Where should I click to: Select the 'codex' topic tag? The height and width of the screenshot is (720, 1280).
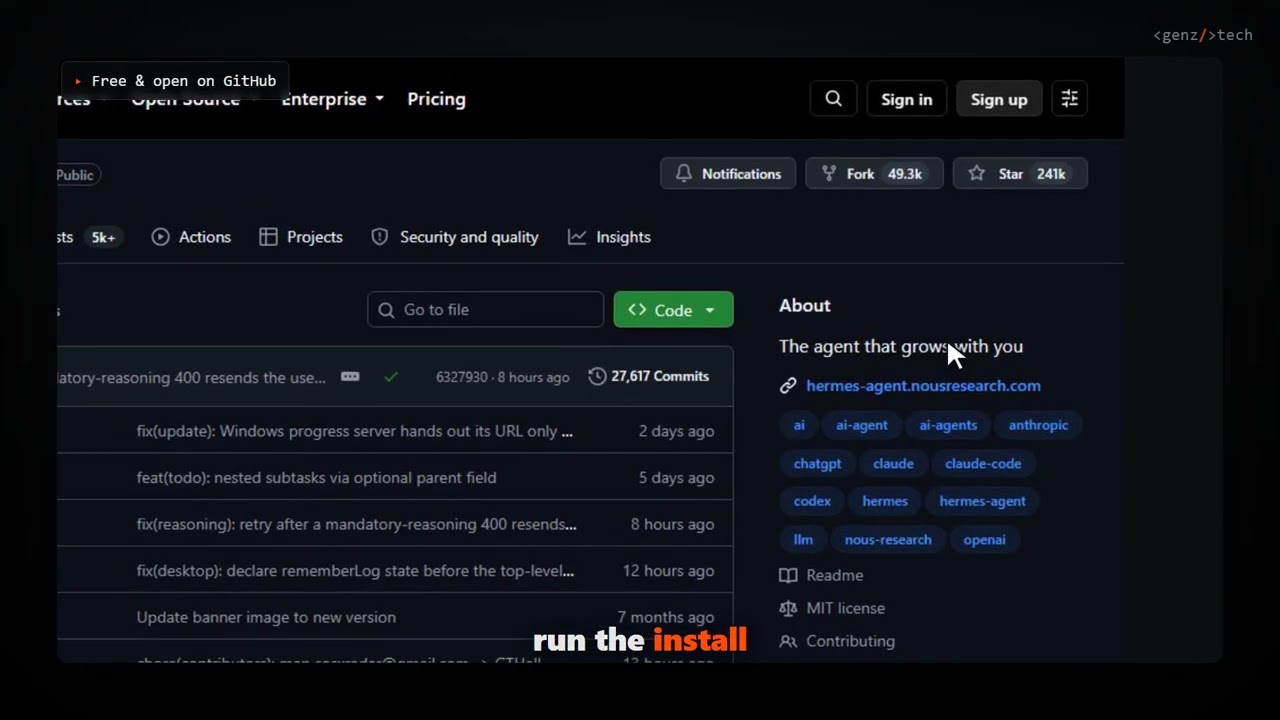point(812,501)
